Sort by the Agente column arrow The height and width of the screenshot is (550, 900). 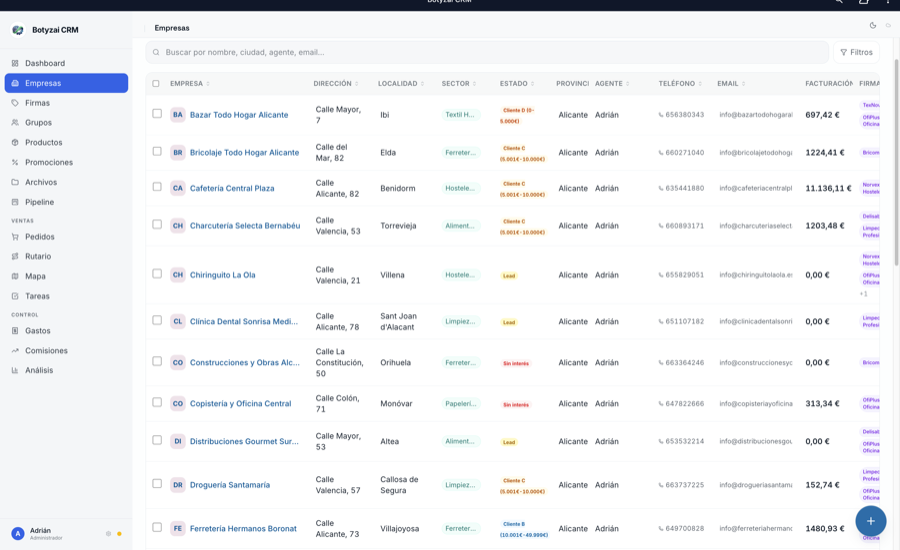tap(627, 84)
